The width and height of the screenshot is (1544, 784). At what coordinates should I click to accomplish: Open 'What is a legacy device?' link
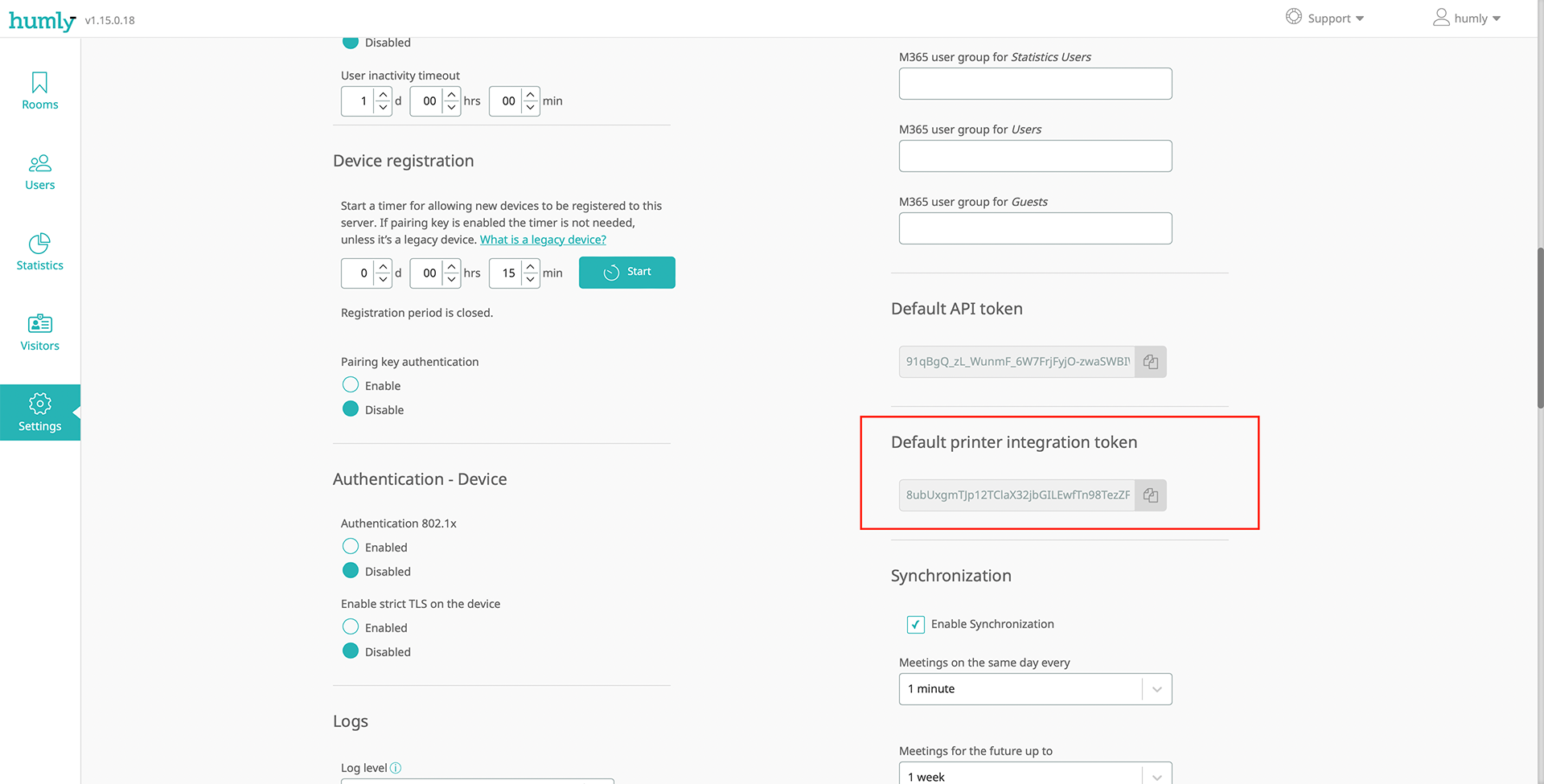pos(543,240)
